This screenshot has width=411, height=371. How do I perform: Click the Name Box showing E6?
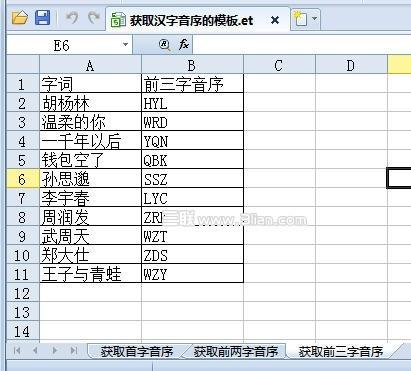tap(69, 45)
